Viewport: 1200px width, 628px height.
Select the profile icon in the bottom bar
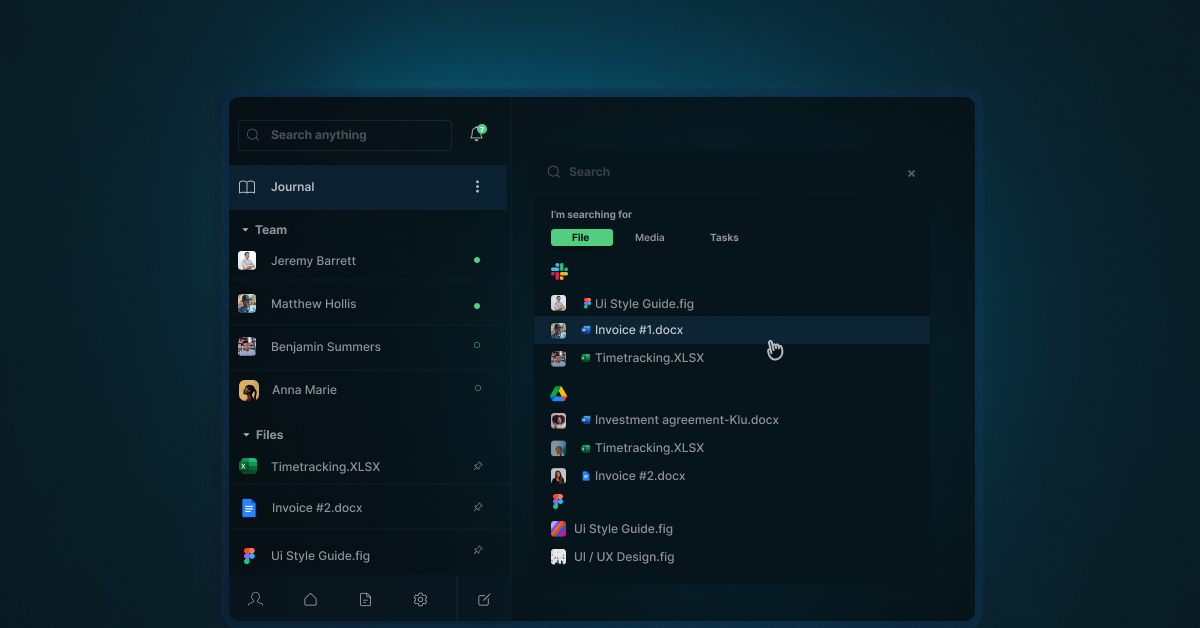pyautogui.click(x=255, y=599)
